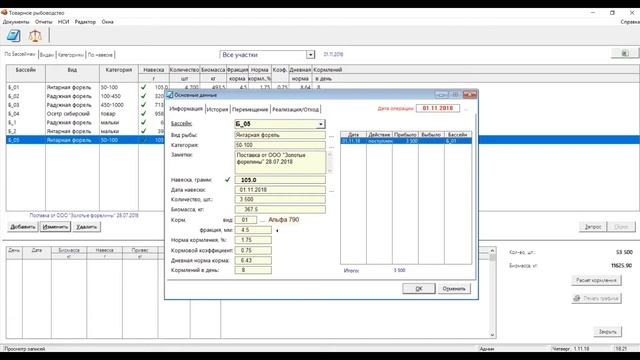Click the Вид рыбы Янтарная форель field
Image resolution: width=640 pixels, height=360 pixels.
point(280,135)
